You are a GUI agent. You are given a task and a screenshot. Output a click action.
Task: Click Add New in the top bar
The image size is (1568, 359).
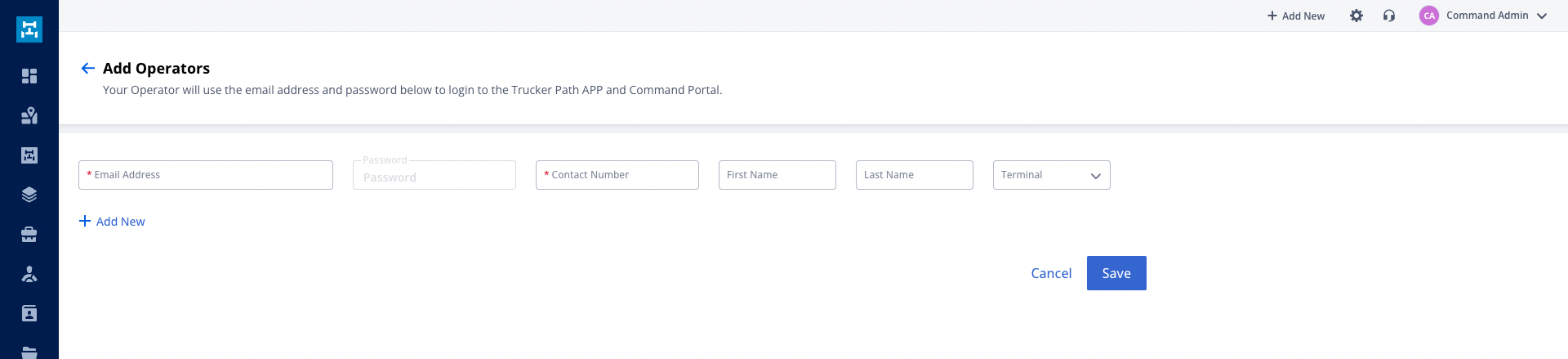1296,16
